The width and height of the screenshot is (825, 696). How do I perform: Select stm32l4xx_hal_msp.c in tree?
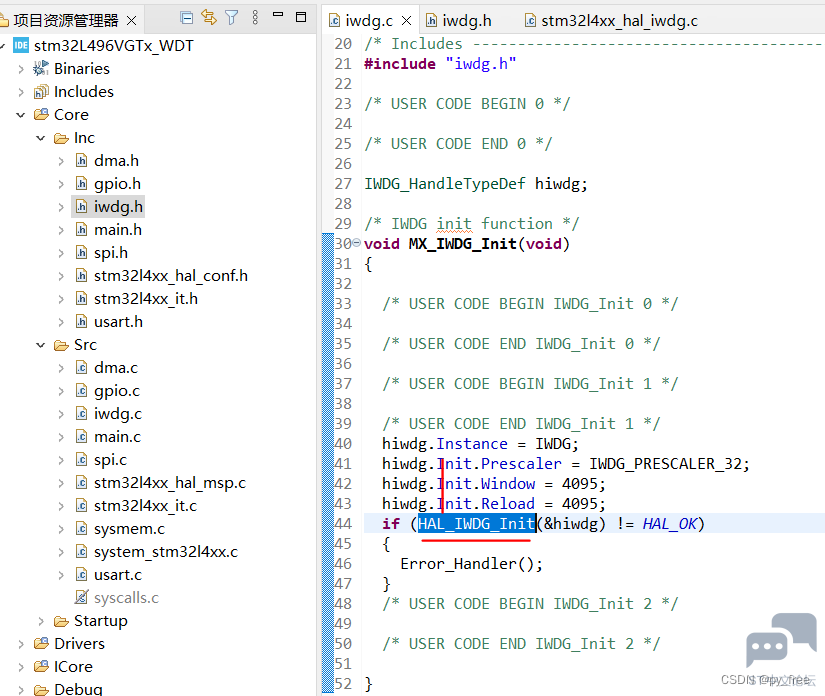click(169, 483)
